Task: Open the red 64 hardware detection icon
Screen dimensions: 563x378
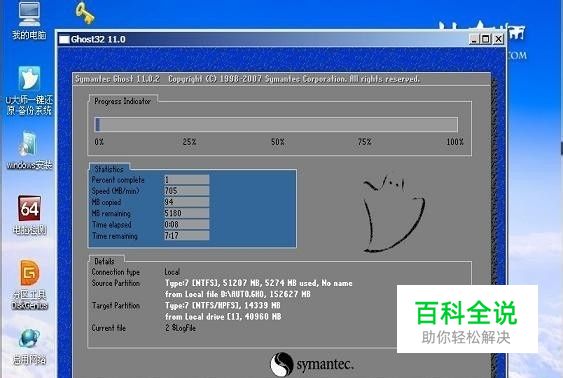Action: click(29, 215)
